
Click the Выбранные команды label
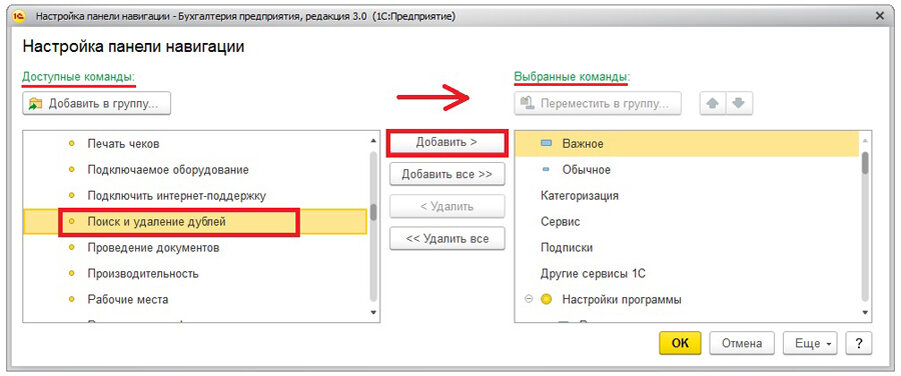point(572,76)
